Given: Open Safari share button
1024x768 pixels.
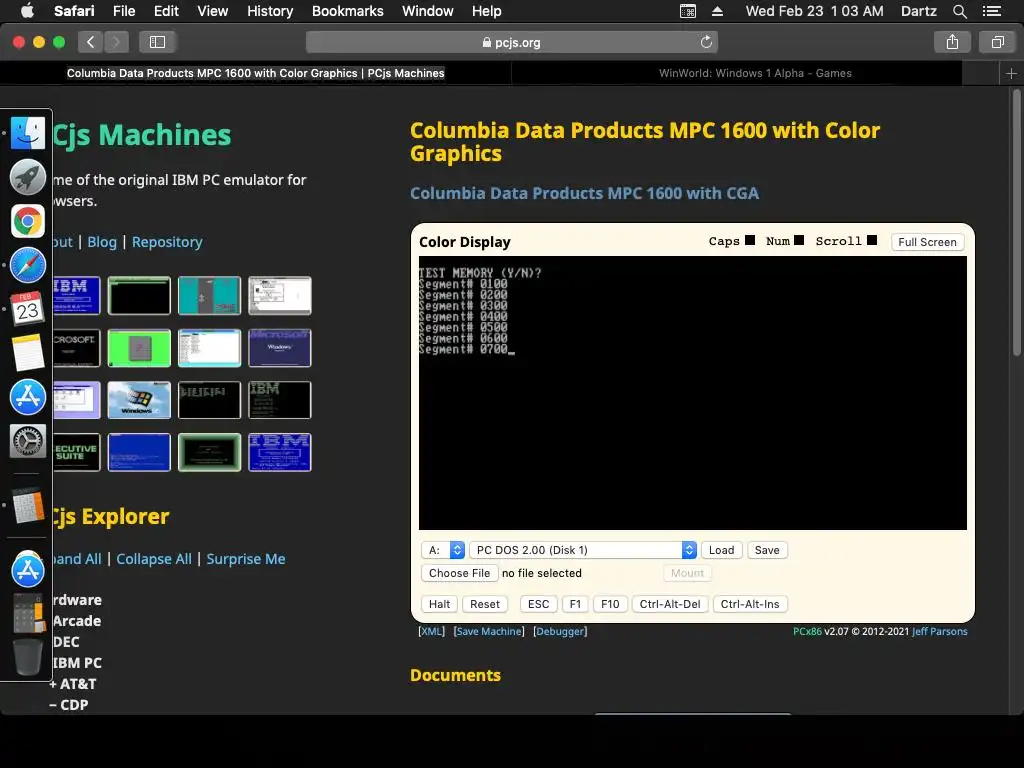Looking at the screenshot, I should coord(952,42).
